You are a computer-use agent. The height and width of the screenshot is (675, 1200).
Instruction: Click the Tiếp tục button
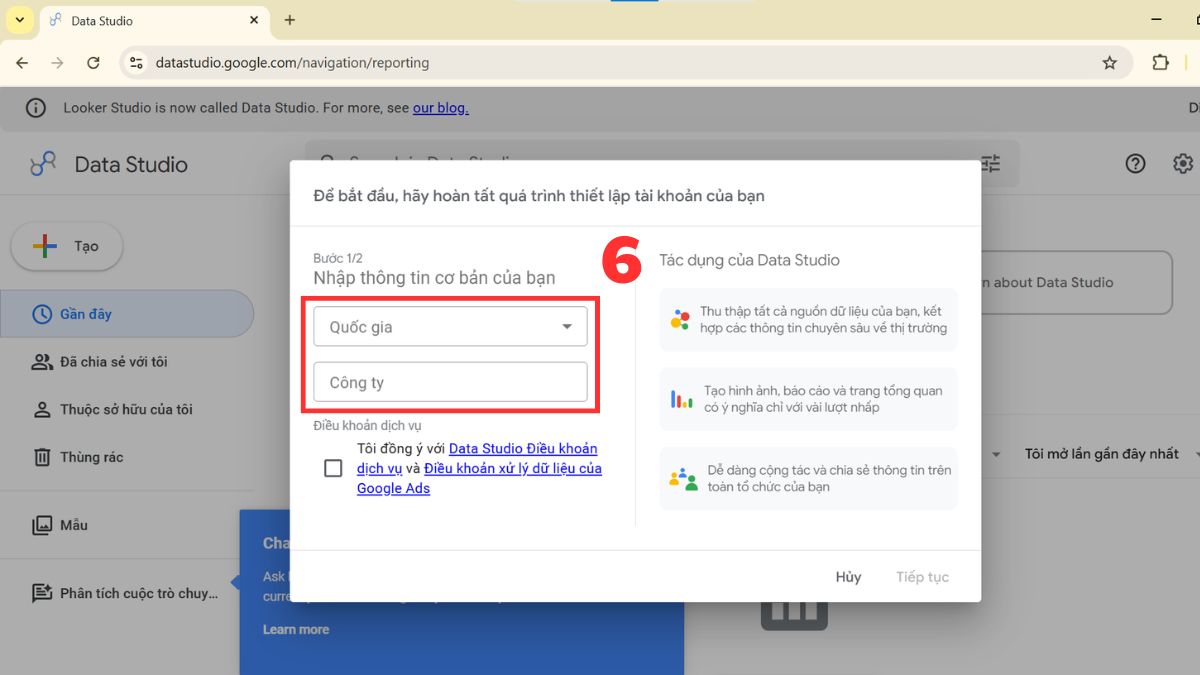922,577
